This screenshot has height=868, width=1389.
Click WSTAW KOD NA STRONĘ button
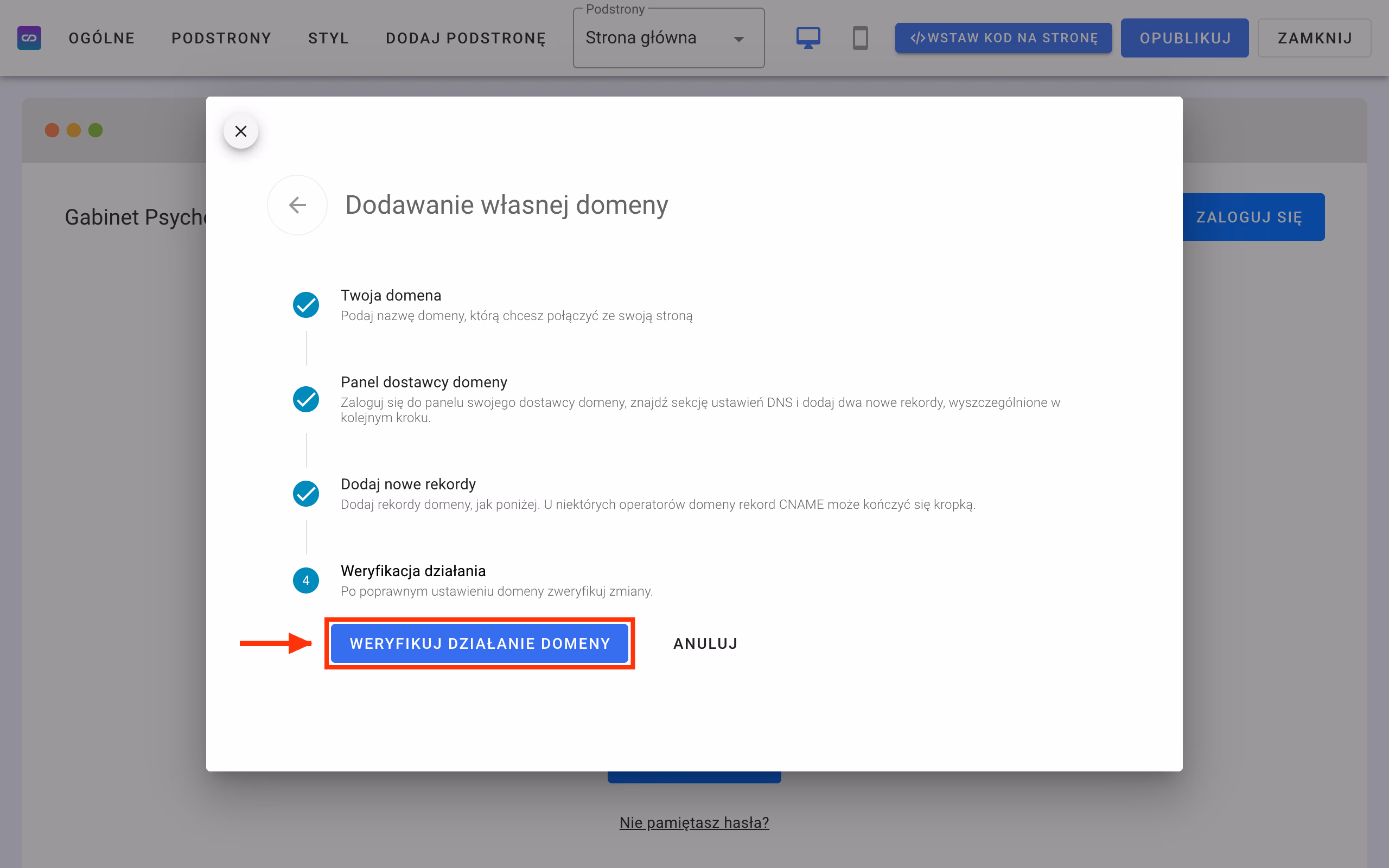click(x=1003, y=38)
